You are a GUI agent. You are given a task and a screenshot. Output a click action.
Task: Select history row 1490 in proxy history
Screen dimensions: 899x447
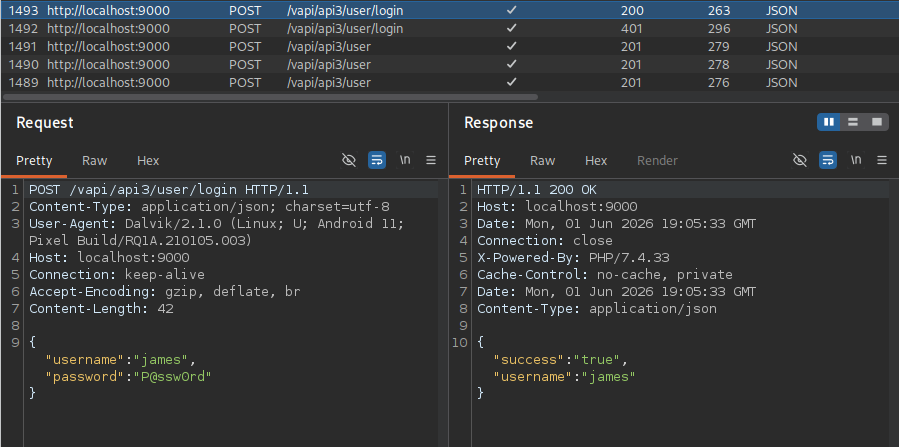(x=450, y=64)
